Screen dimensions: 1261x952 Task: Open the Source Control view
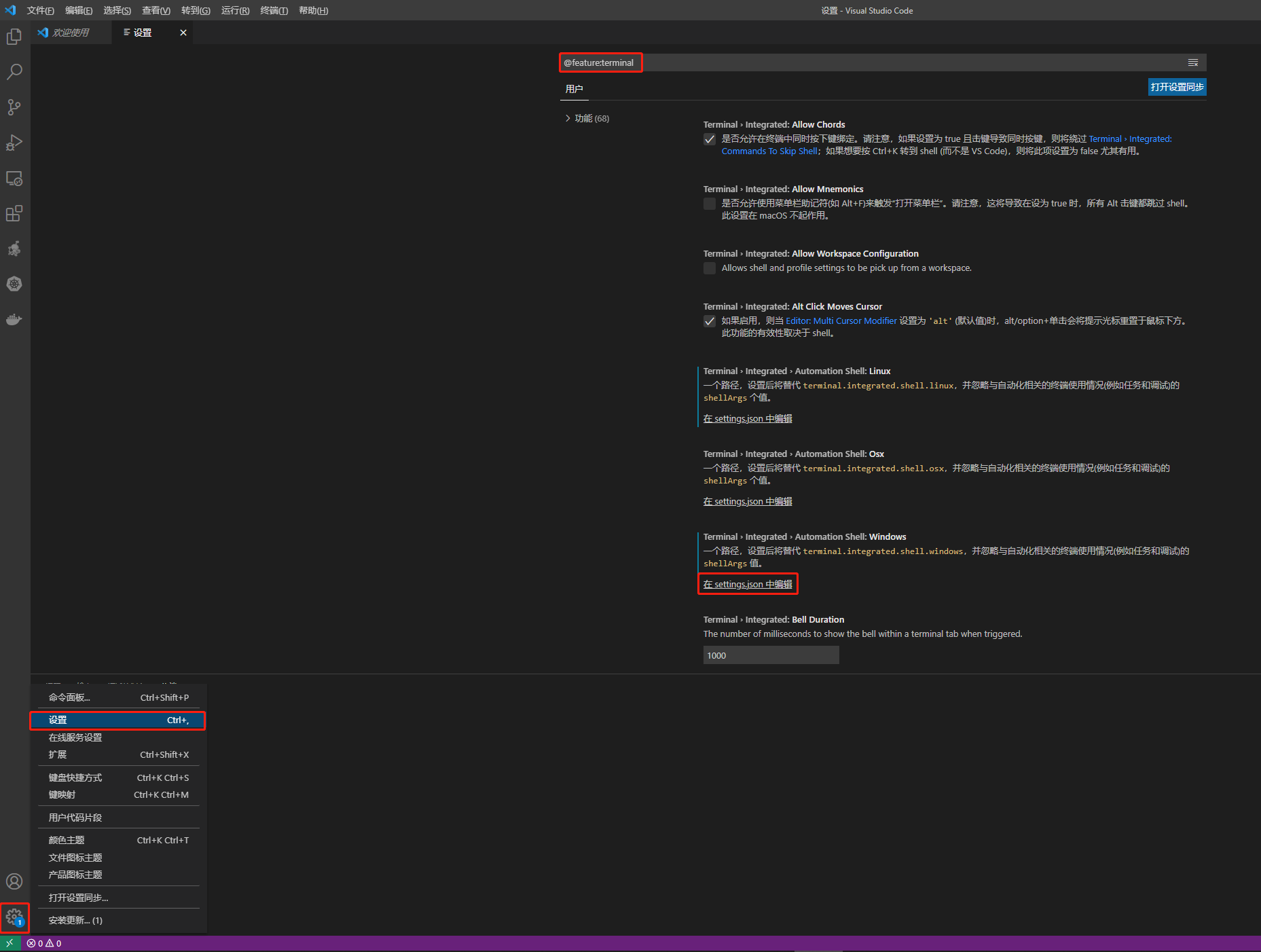click(14, 107)
